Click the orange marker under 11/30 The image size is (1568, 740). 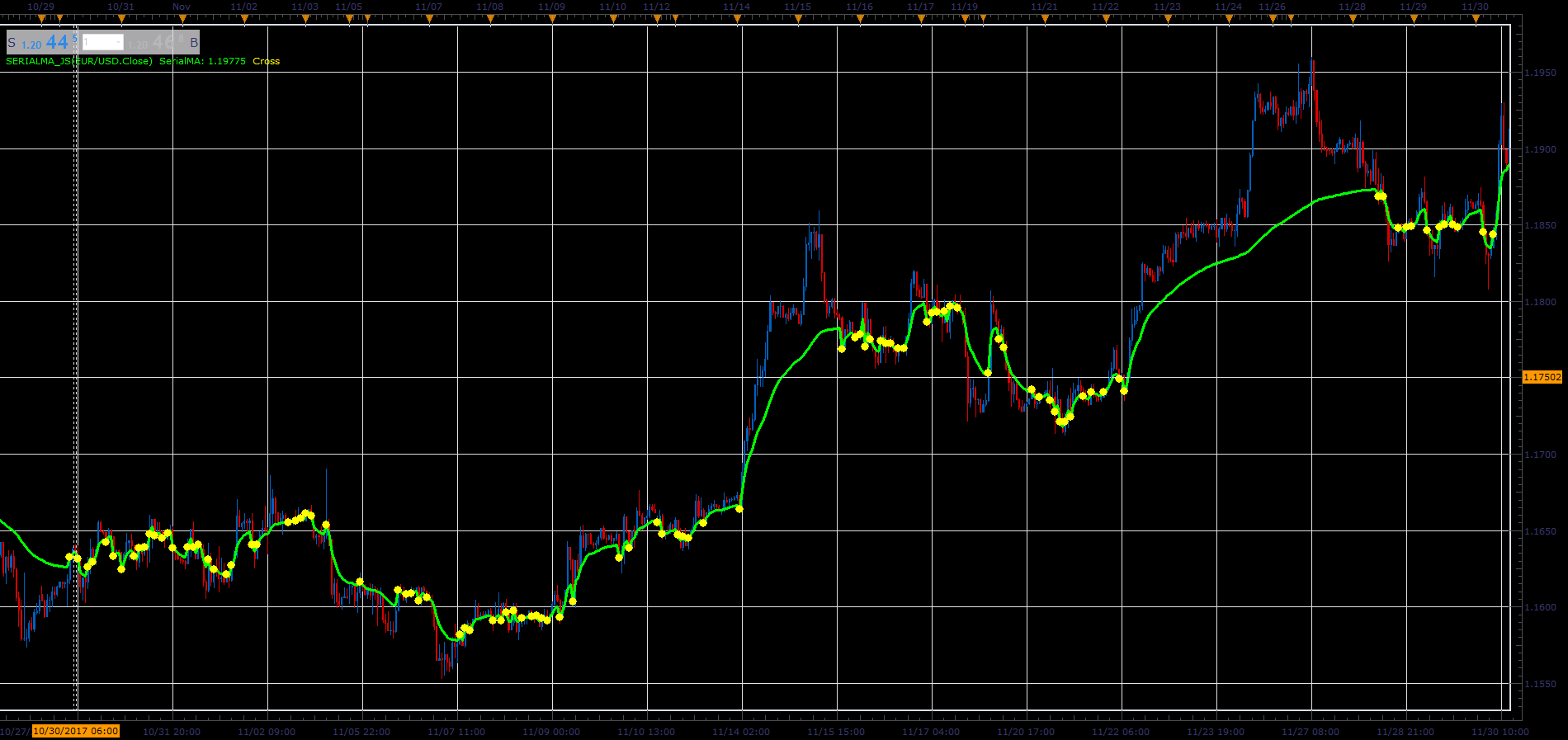click(x=1475, y=18)
